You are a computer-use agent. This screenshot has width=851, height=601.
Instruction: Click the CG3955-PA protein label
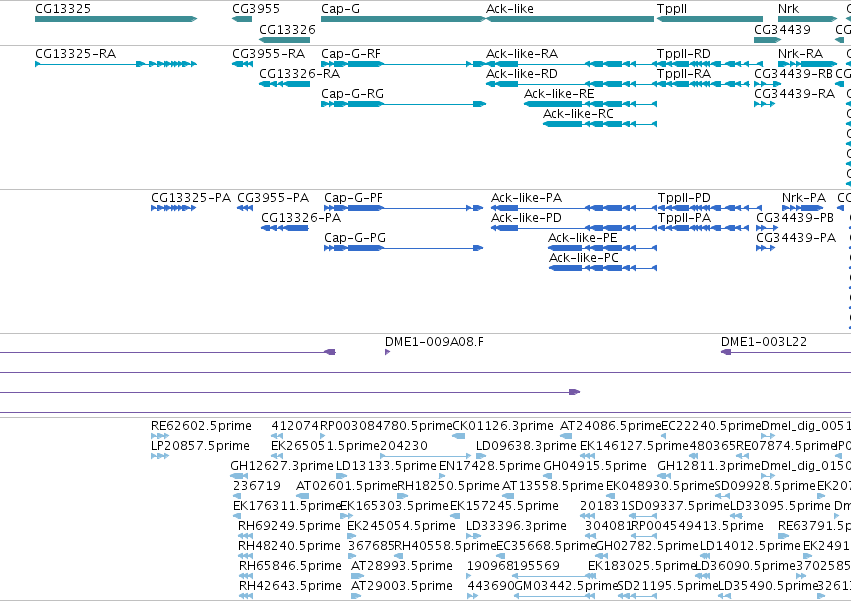point(273,198)
